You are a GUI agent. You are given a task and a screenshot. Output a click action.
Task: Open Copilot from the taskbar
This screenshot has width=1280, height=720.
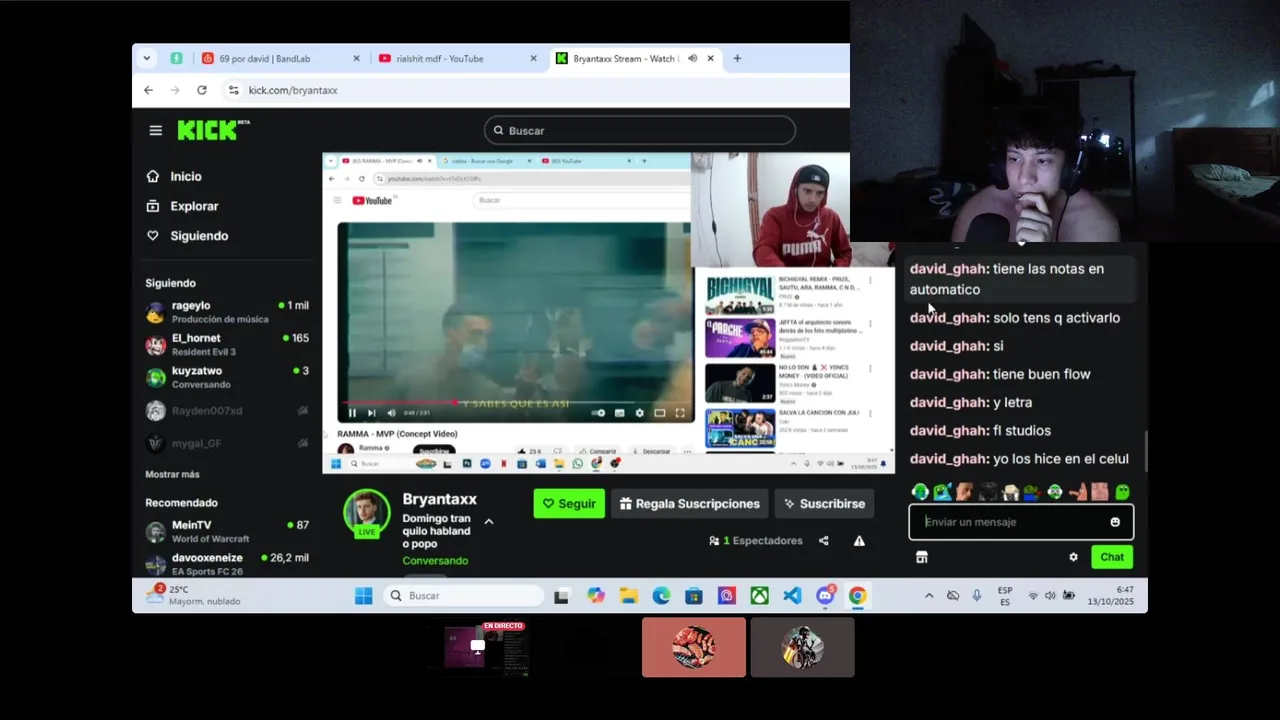pyautogui.click(x=596, y=596)
